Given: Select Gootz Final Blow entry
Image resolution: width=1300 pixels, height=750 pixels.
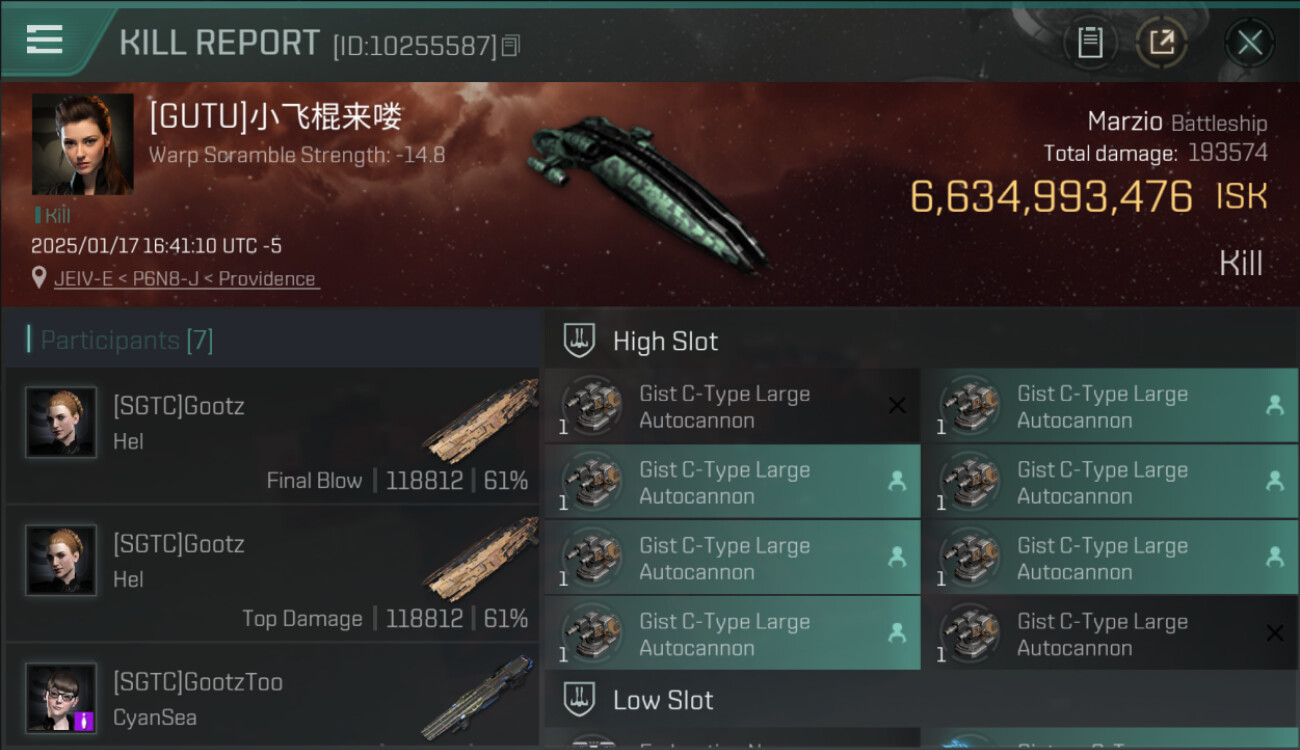Looking at the screenshot, I should pyautogui.click(x=272, y=435).
